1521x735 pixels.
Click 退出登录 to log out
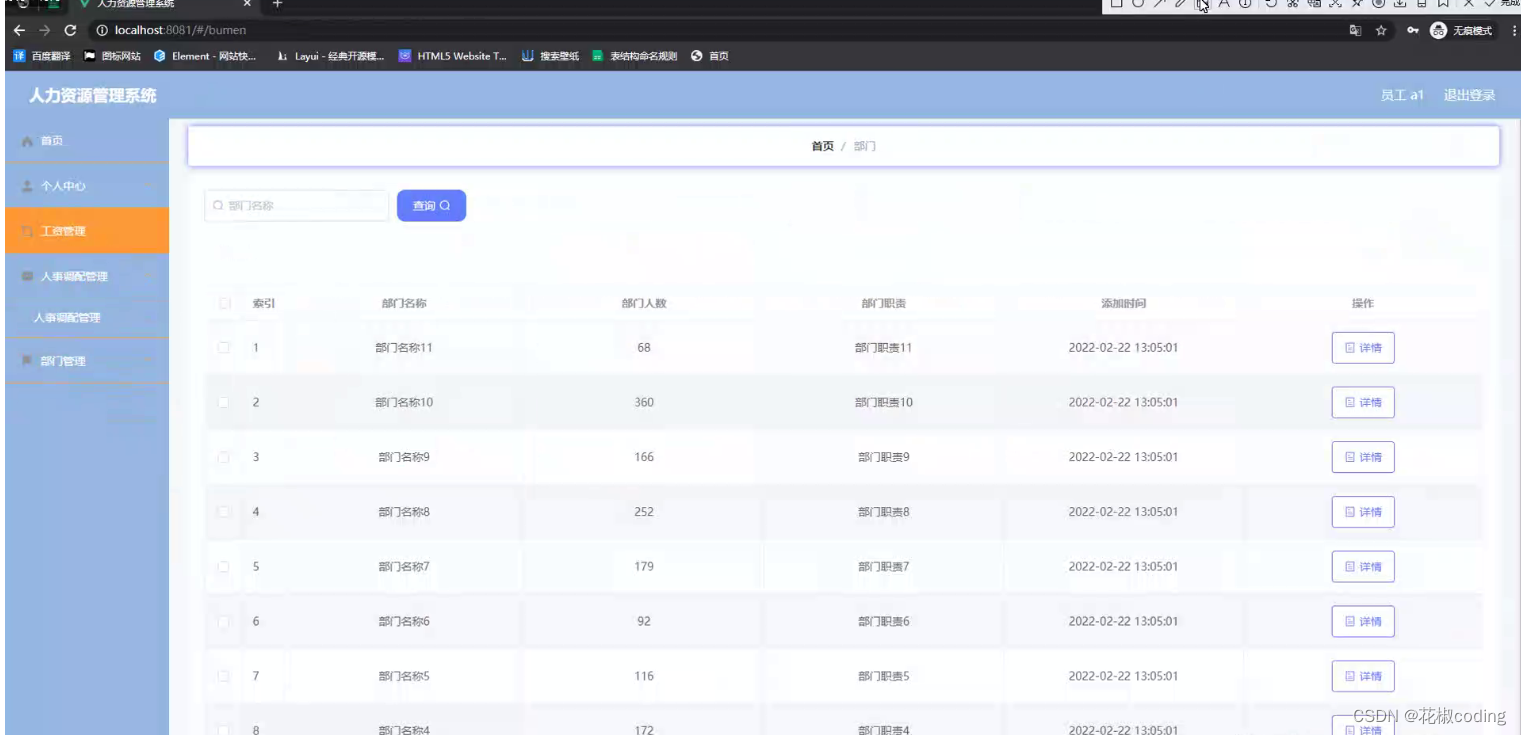(1469, 96)
